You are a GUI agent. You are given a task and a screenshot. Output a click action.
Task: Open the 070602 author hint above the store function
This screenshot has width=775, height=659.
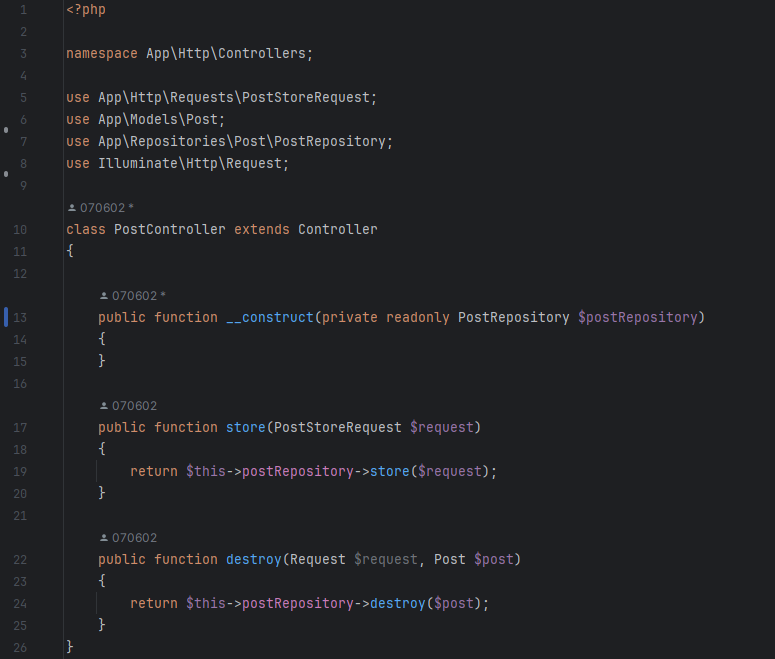[x=134, y=406]
